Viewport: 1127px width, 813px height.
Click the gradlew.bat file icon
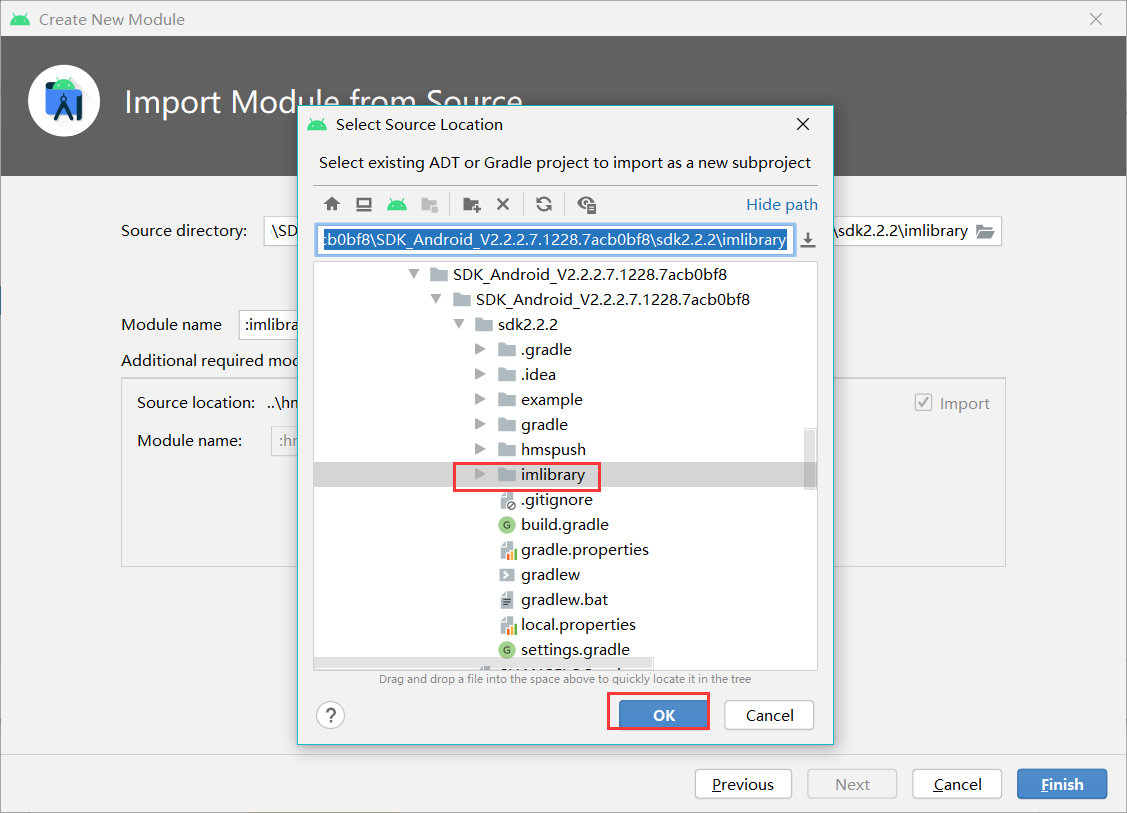[507, 600]
